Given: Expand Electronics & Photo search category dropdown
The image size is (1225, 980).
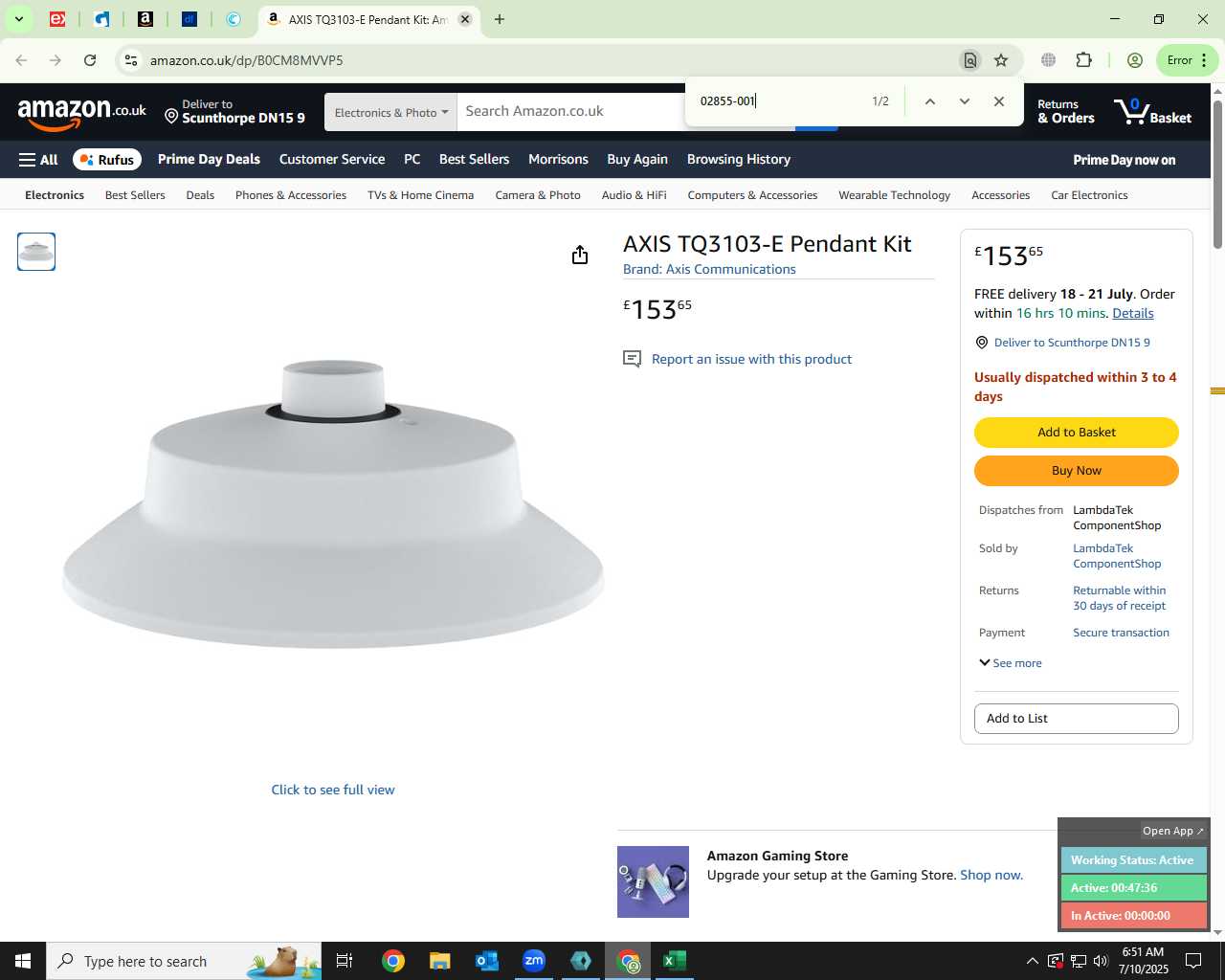Looking at the screenshot, I should pos(390,112).
